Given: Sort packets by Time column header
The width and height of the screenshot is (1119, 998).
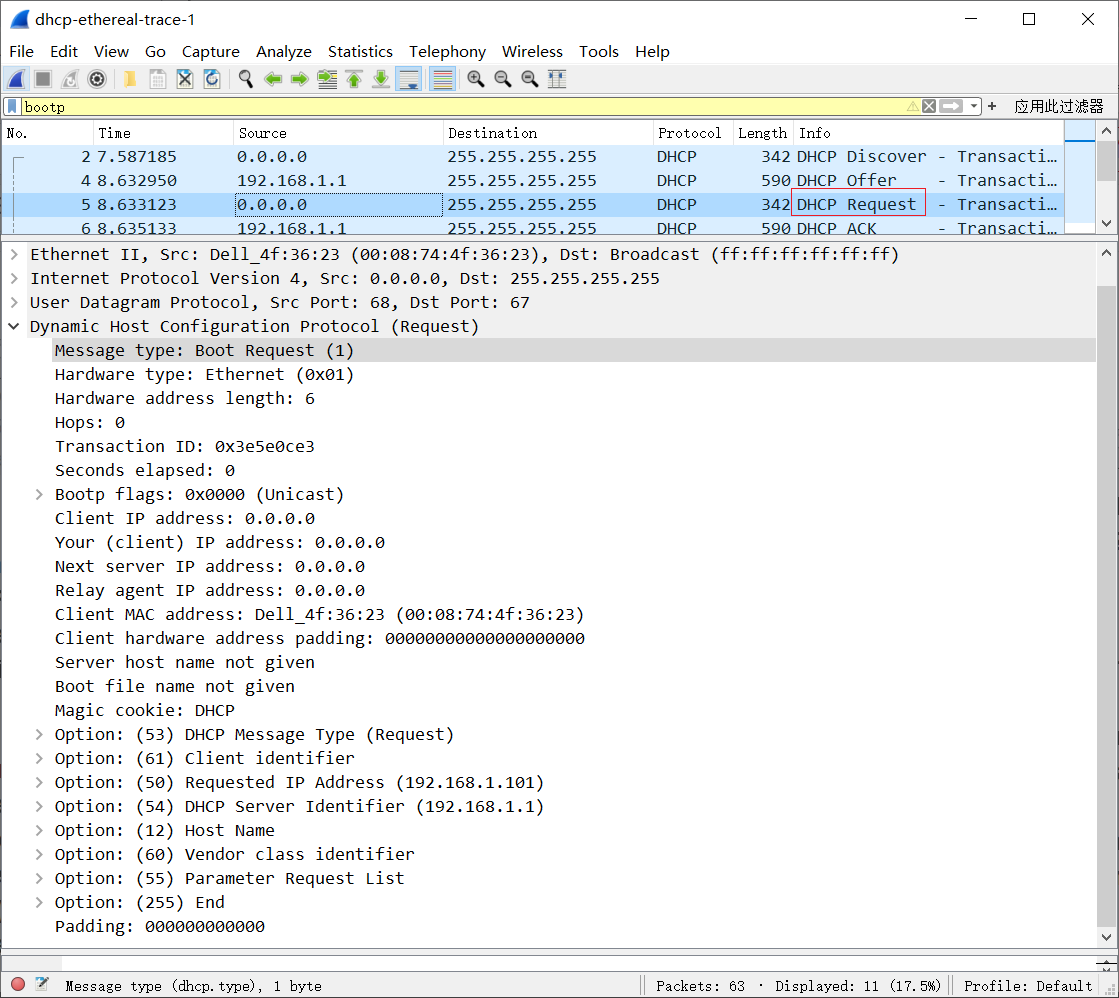Looking at the screenshot, I should [163, 133].
